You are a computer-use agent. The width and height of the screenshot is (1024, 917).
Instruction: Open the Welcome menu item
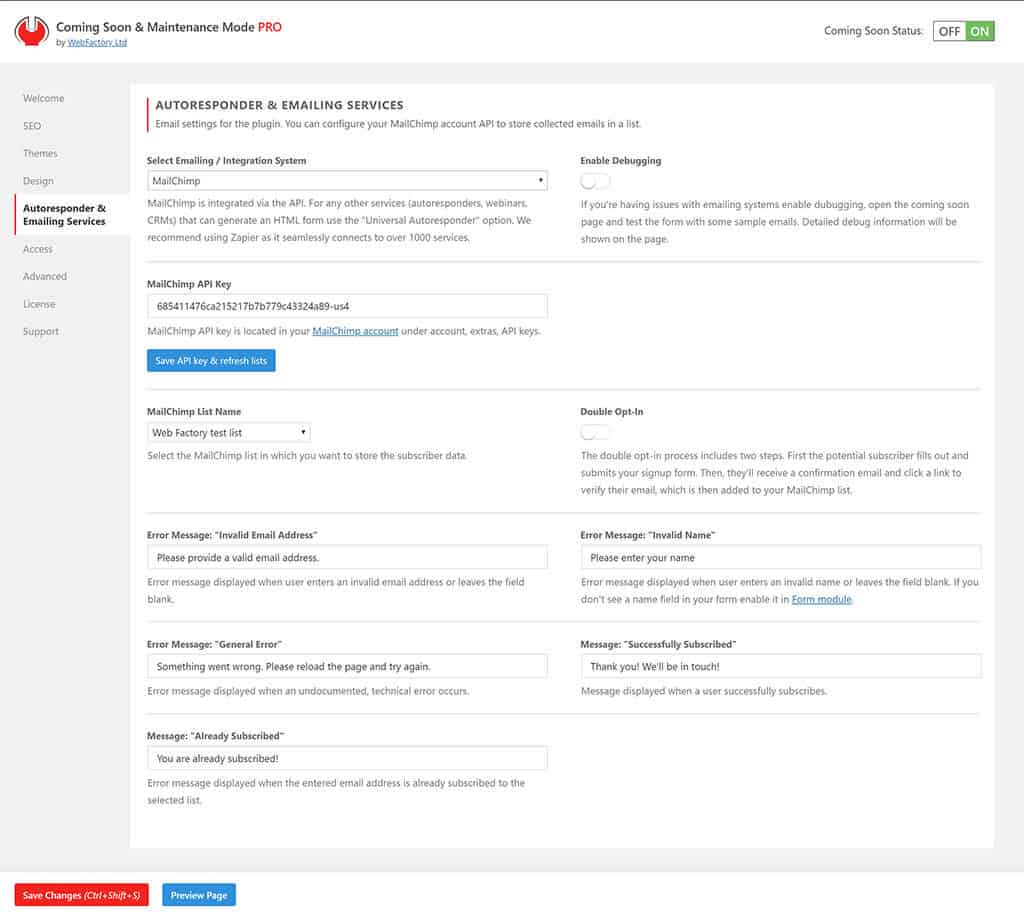pyautogui.click(x=44, y=98)
